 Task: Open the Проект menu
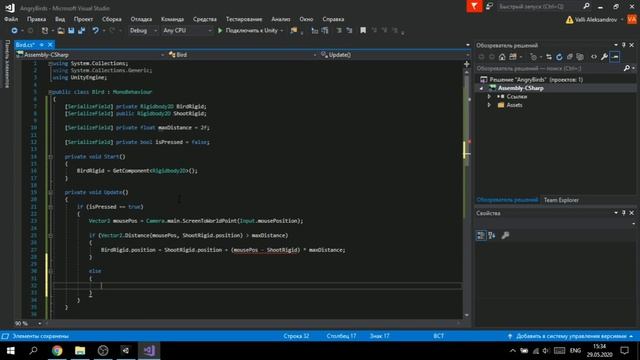83,19
